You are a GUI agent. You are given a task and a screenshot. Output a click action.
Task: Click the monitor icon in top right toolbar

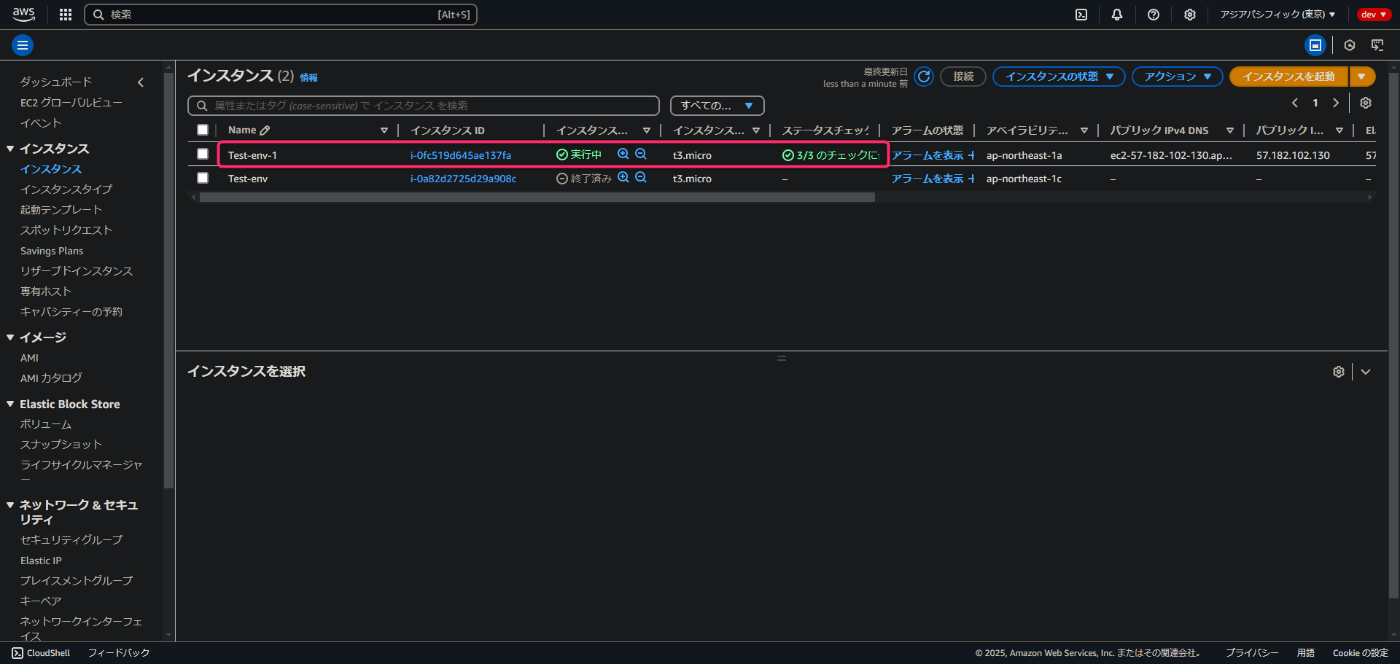click(x=1377, y=45)
